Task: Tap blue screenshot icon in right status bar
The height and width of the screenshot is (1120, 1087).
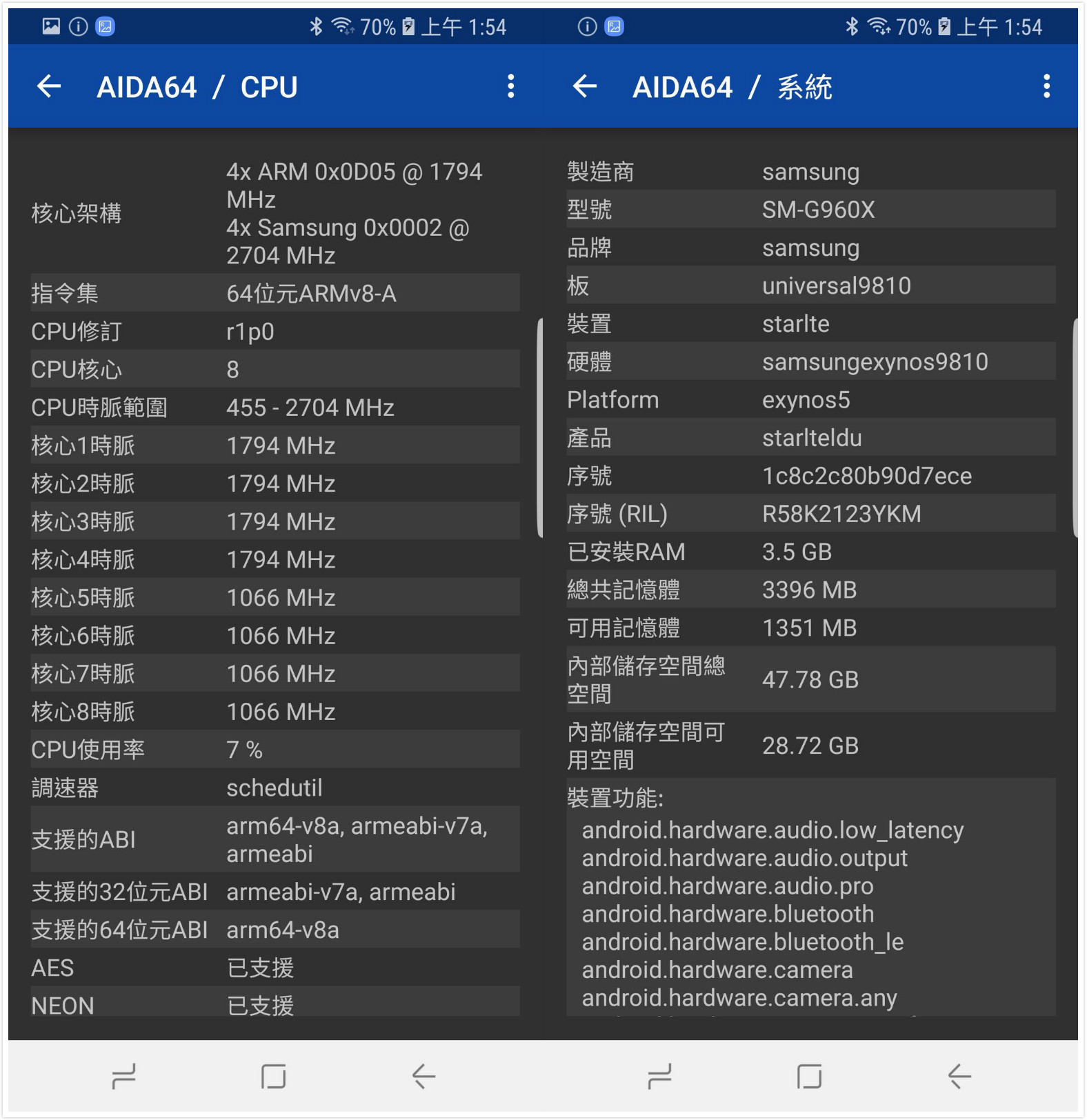Action: 614,26
